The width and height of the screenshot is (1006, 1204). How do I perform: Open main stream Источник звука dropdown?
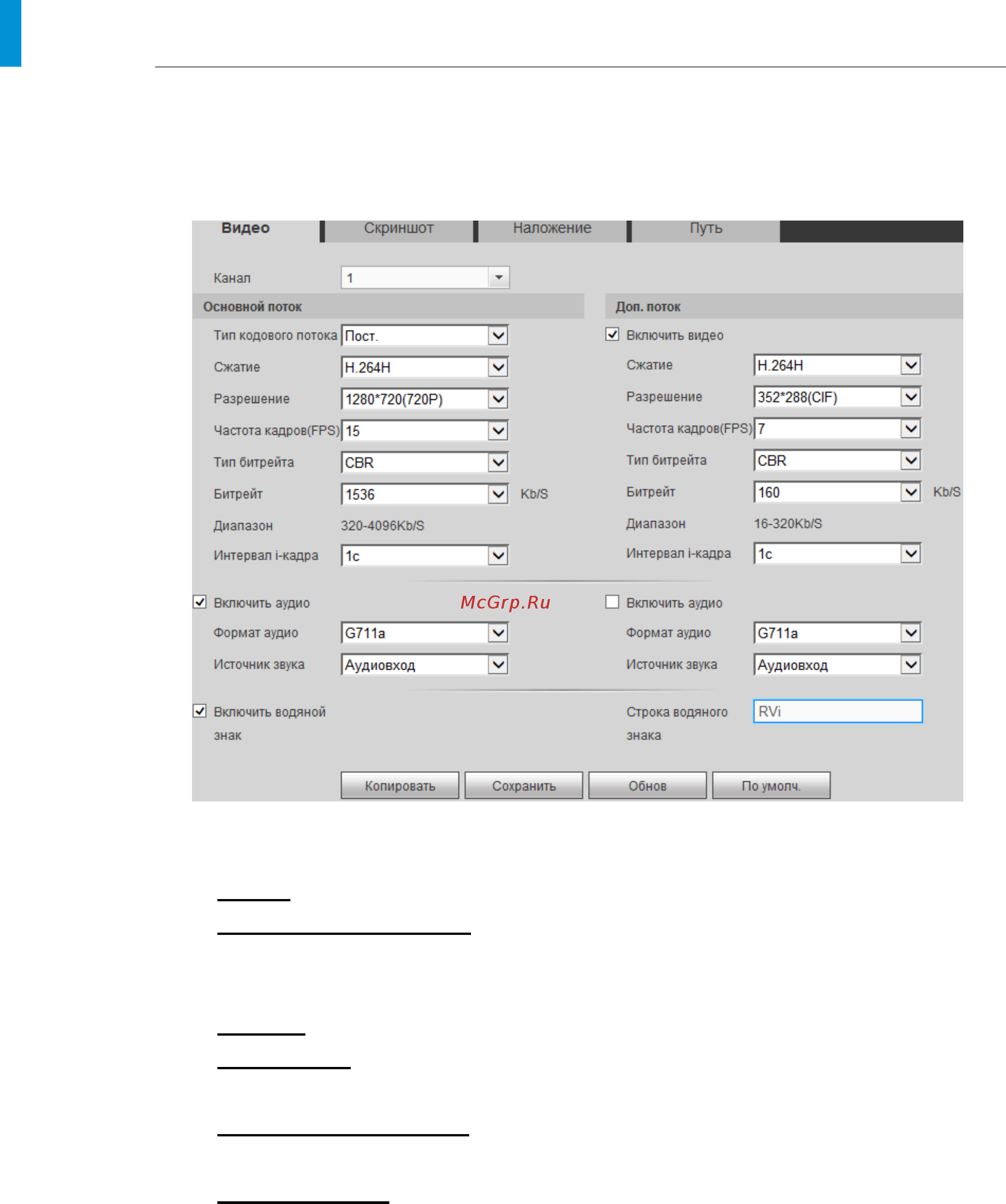pos(425,664)
